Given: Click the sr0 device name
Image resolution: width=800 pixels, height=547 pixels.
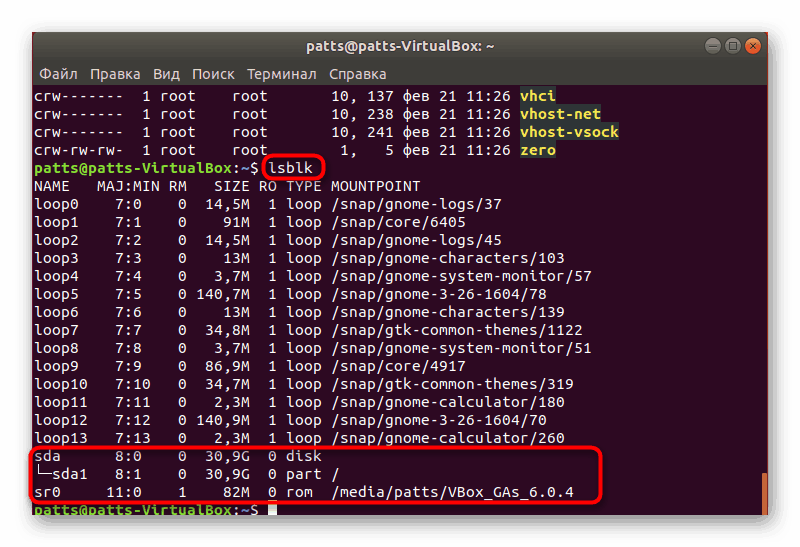Looking at the screenshot, I should [47, 492].
